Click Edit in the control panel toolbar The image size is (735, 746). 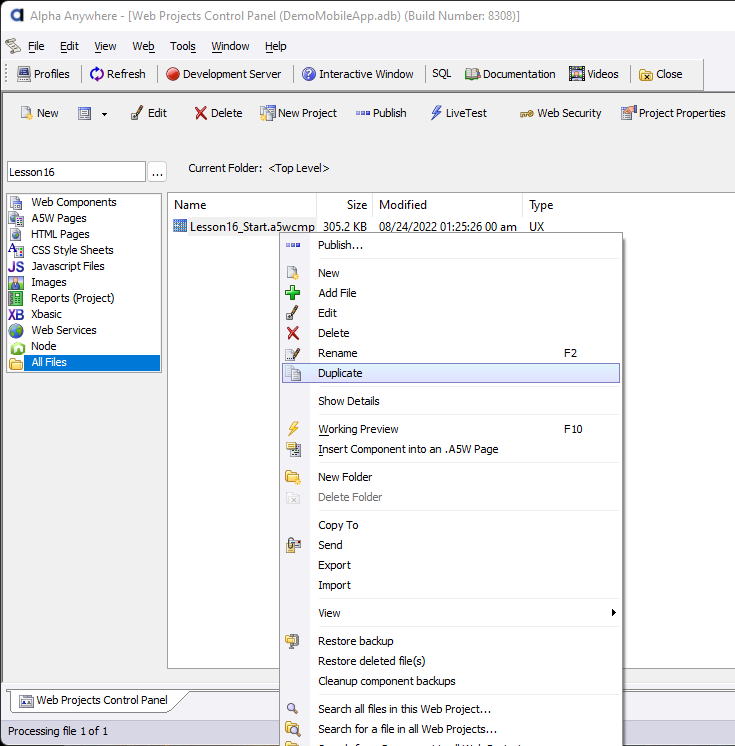149,113
